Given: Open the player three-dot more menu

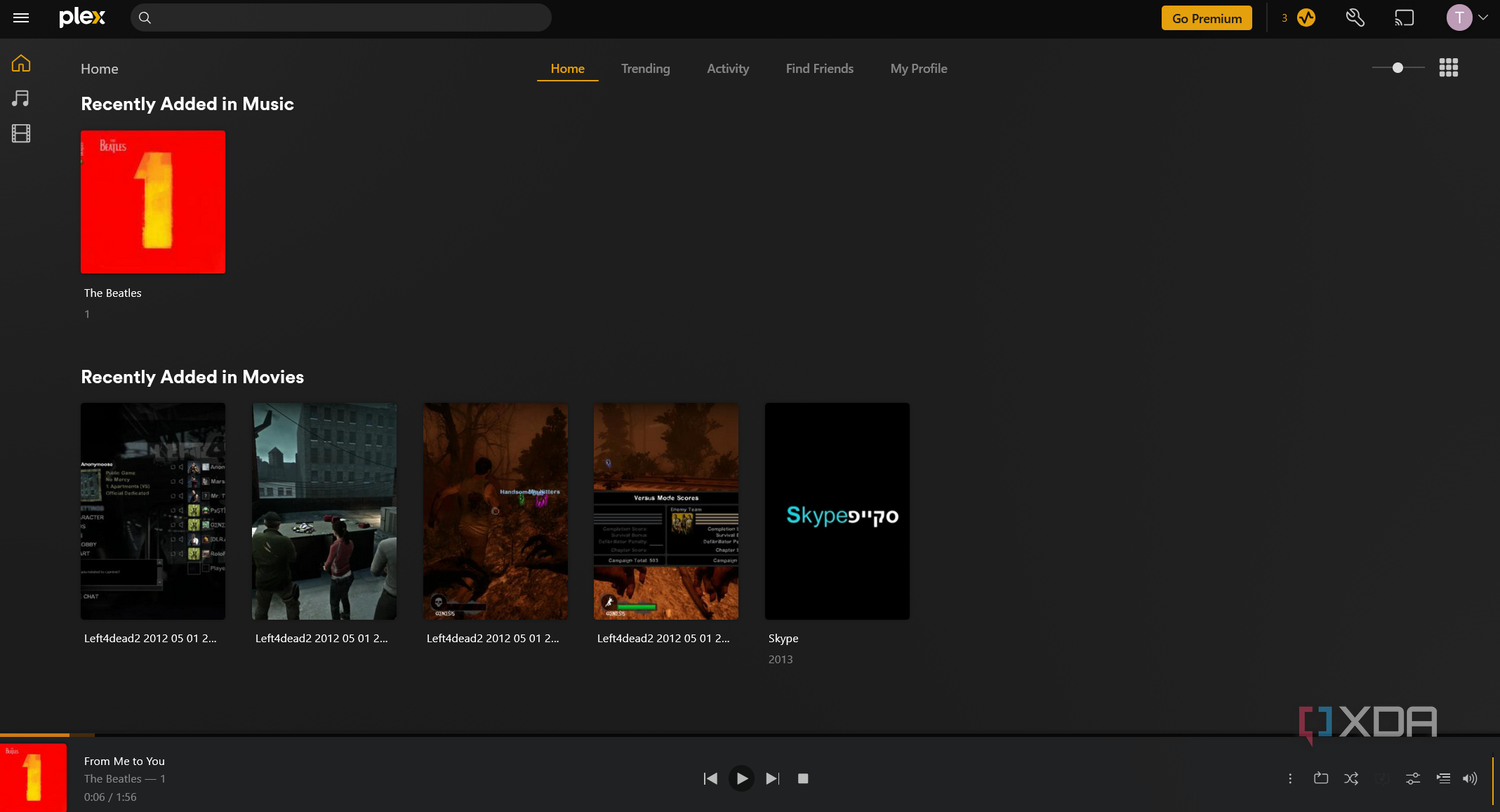Looking at the screenshot, I should [x=1290, y=778].
